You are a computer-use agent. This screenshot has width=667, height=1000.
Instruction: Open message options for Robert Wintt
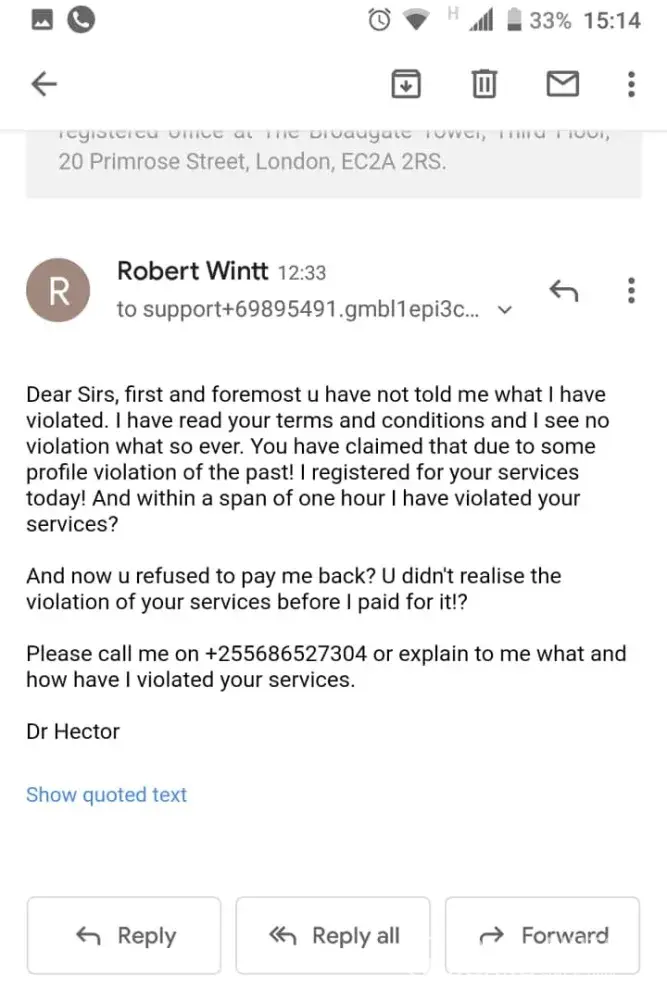(x=631, y=290)
